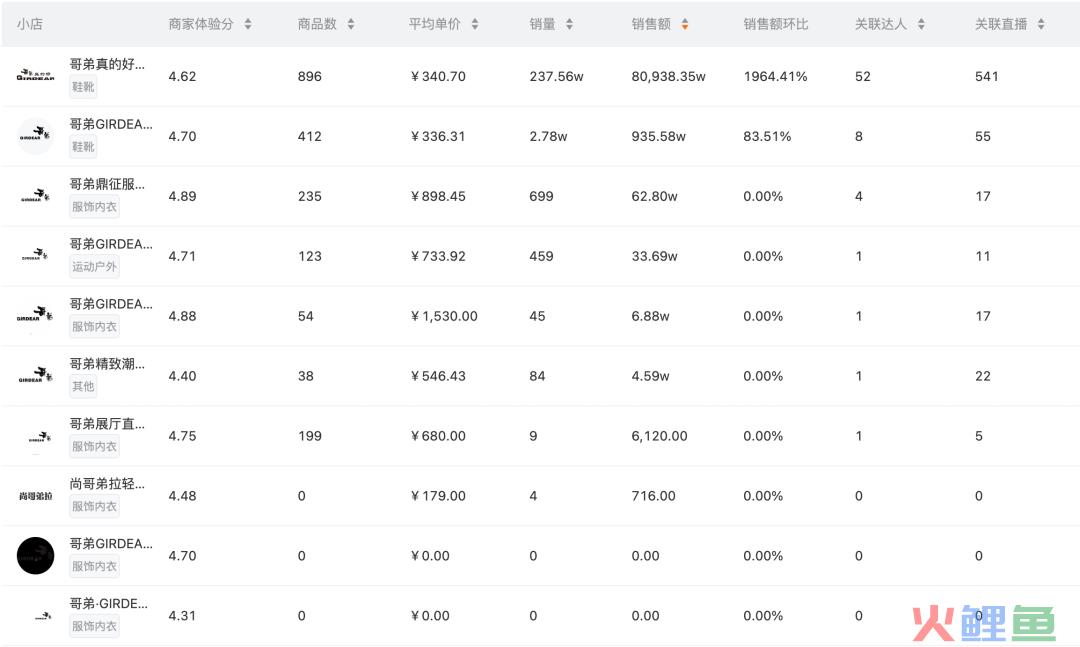
Task: Open shop name 尚哥弟拉轻...
Action: (107, 484)
